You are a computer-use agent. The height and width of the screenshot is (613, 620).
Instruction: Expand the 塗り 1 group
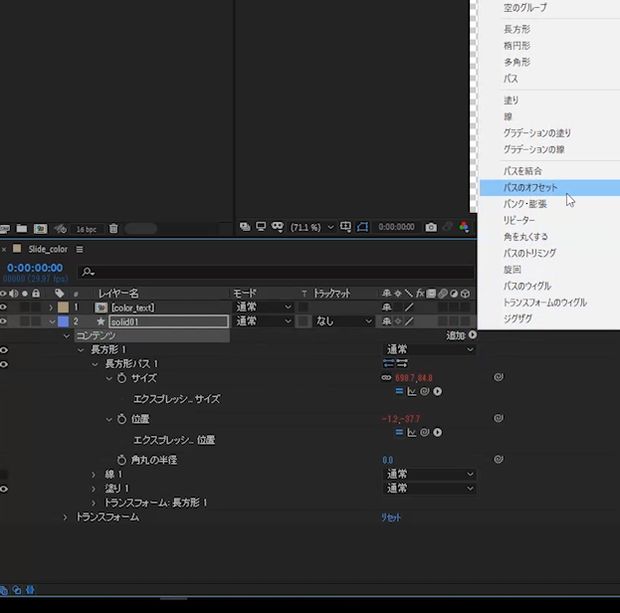click(x=93, y=489)
